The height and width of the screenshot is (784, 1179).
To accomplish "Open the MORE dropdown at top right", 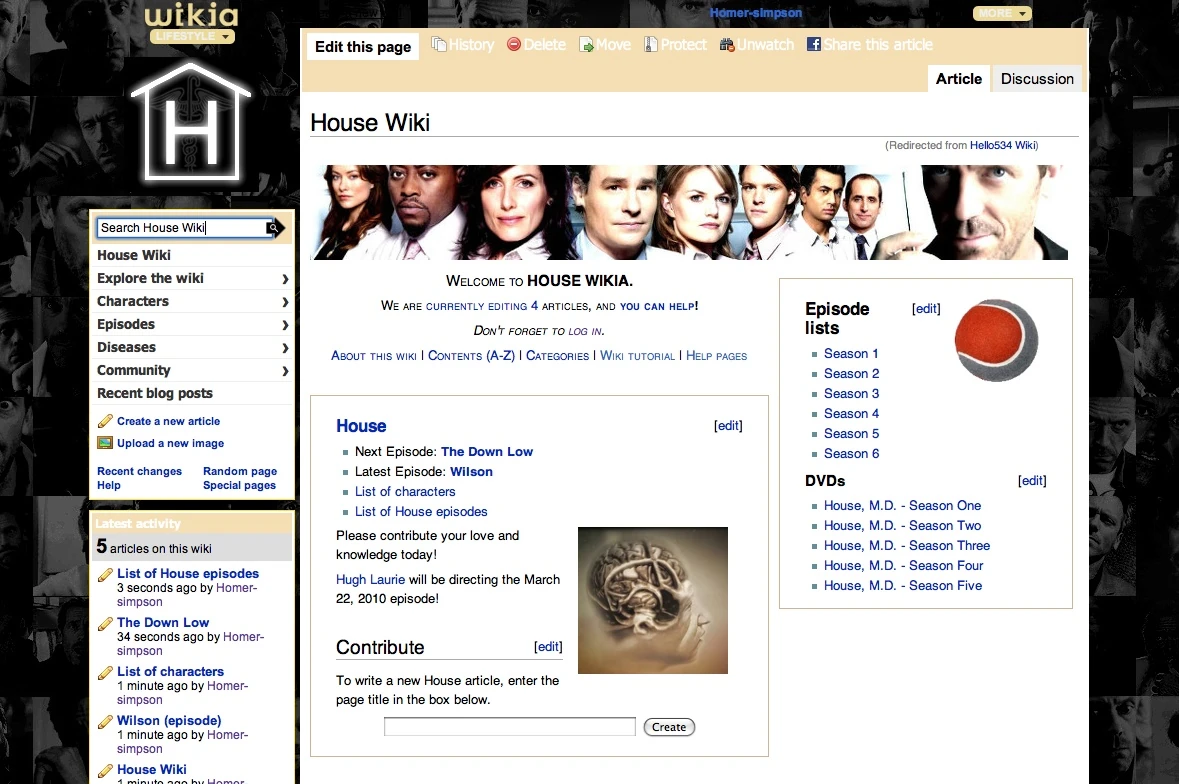I will (x=1002, y=14).
